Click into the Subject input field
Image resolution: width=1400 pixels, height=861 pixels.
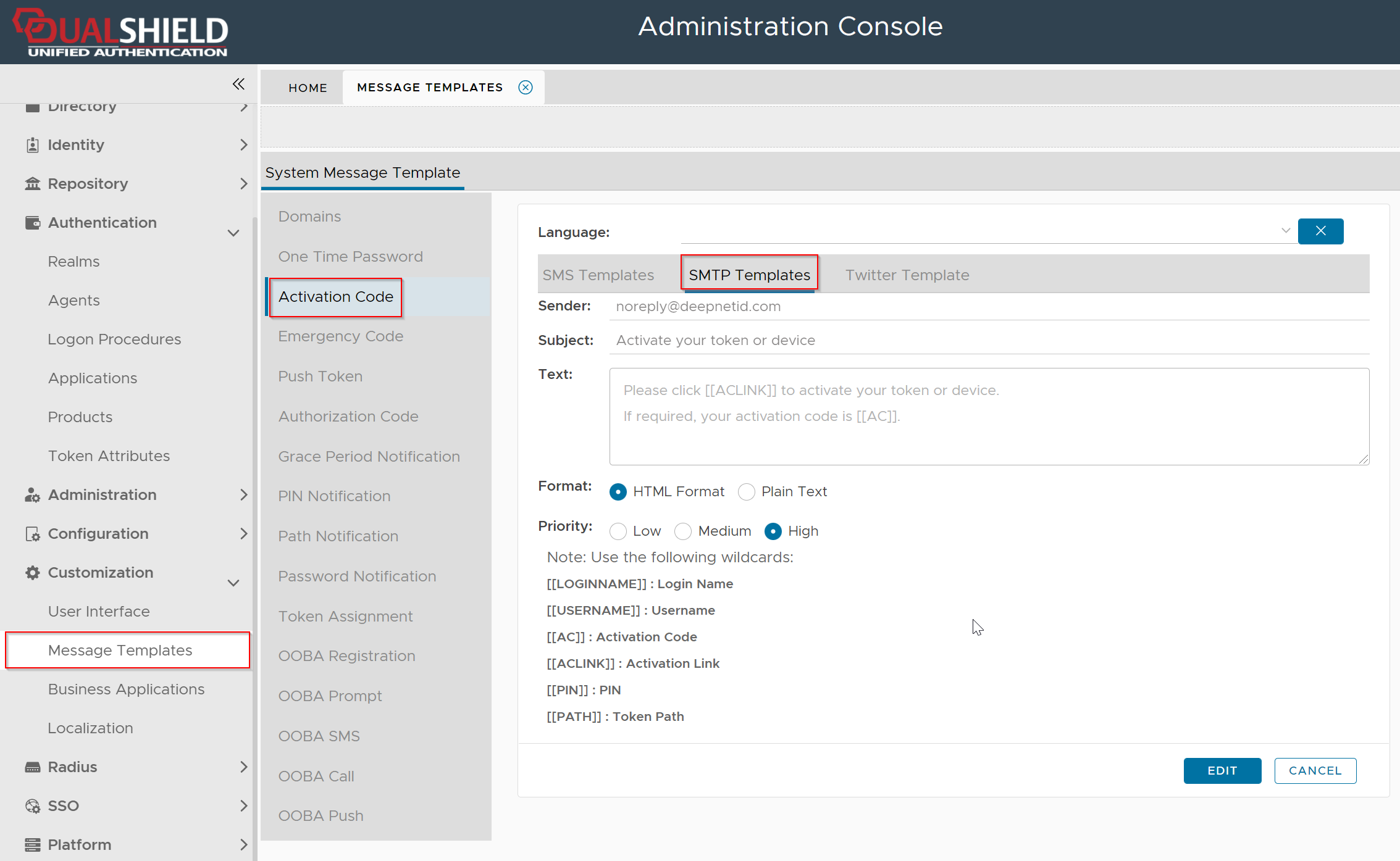click(x=988, y=341)
